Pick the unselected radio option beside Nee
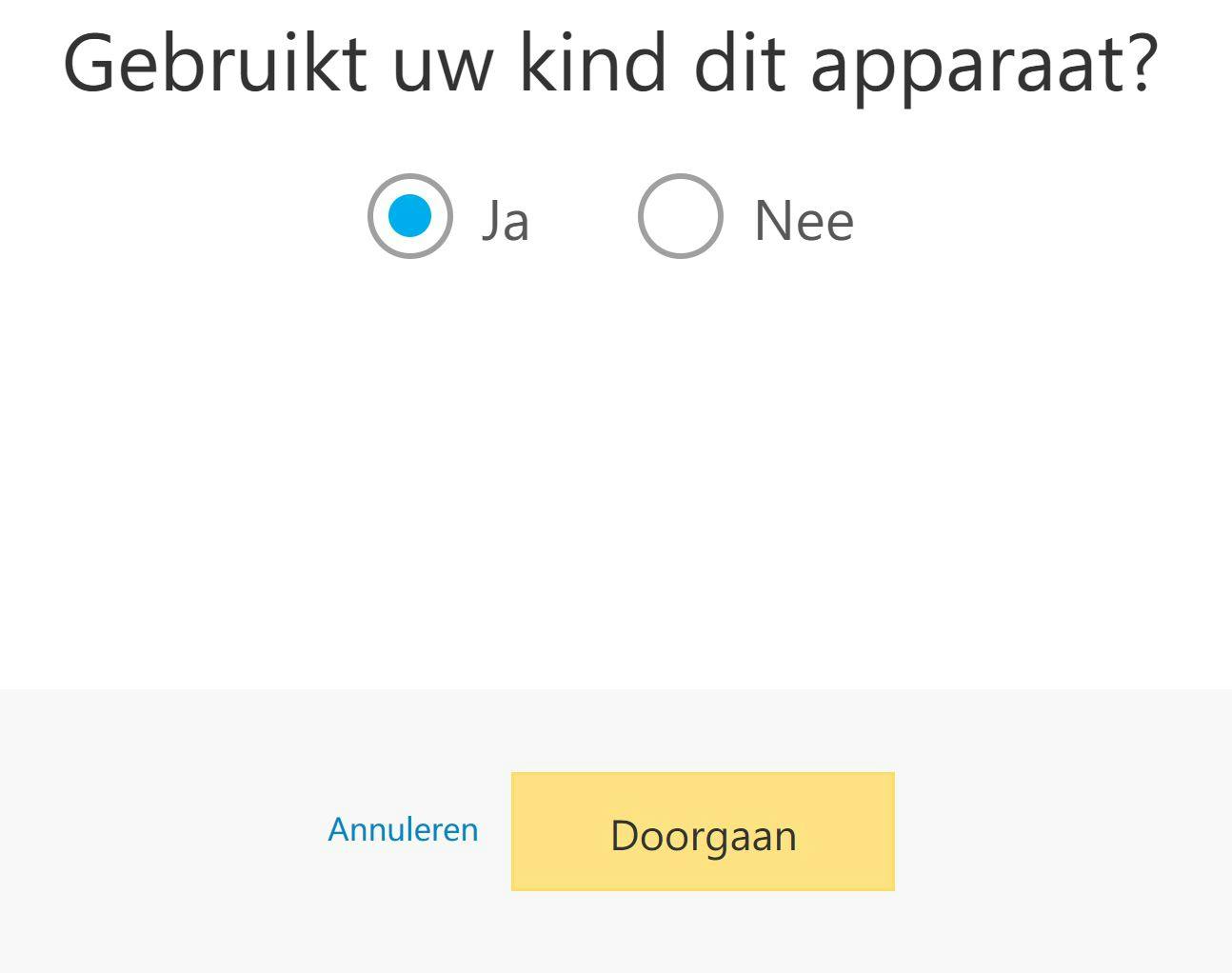Image resolution: width=1232 pixels, height=973 pixels. (x=680, y=216)
